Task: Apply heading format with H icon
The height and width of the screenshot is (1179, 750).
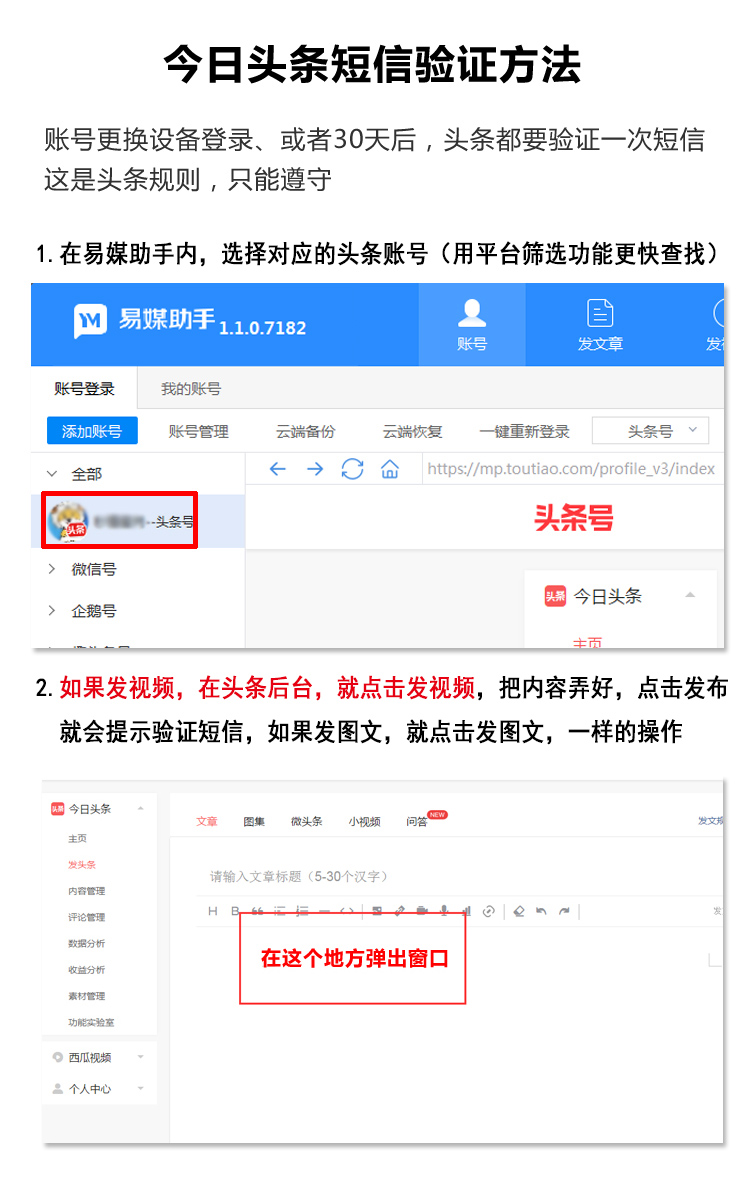Action: (213, 911)
